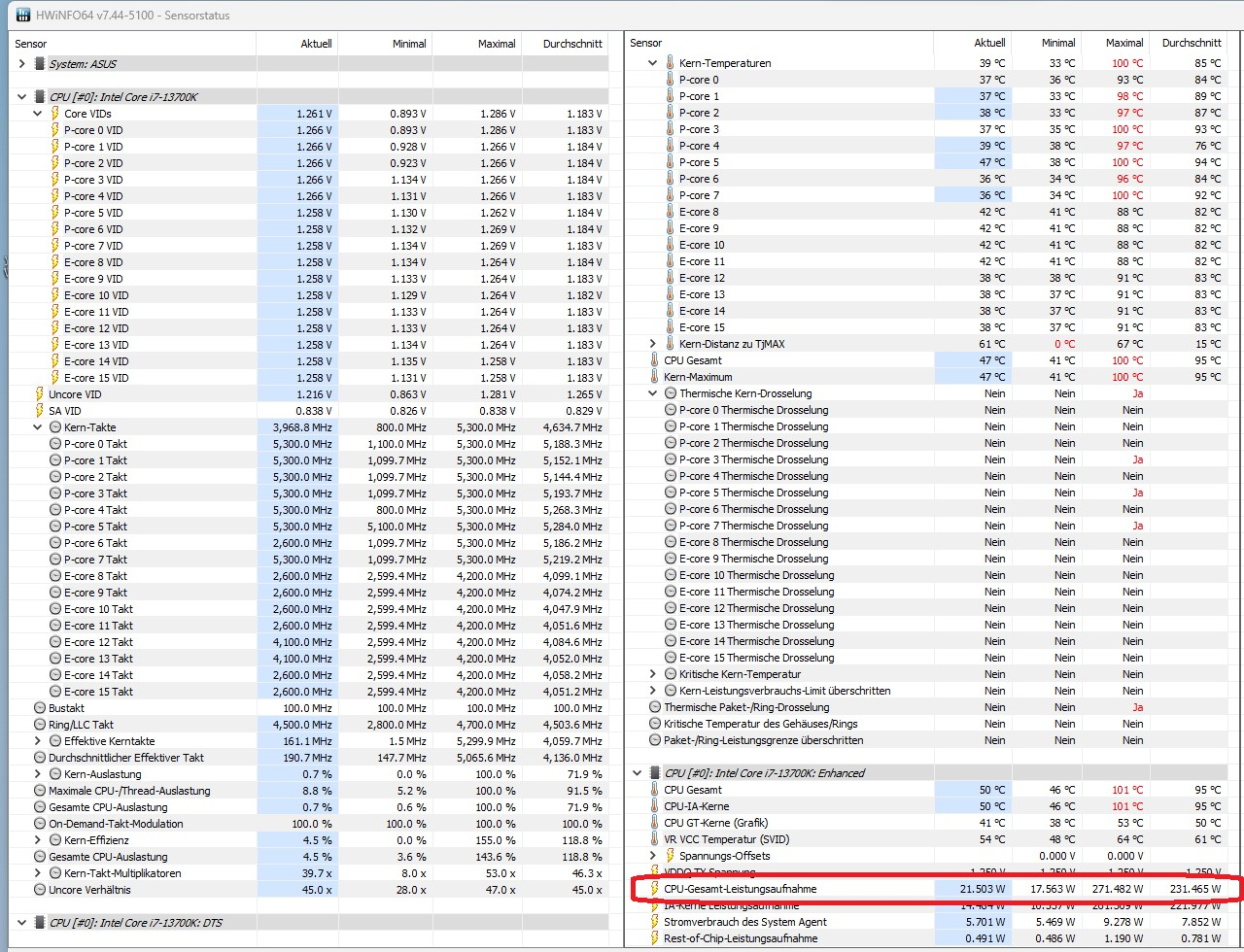Select CPU GT-Kerne (Grafik) row
The width and height of the screenshot is (1244, 952).
point(927,823)
